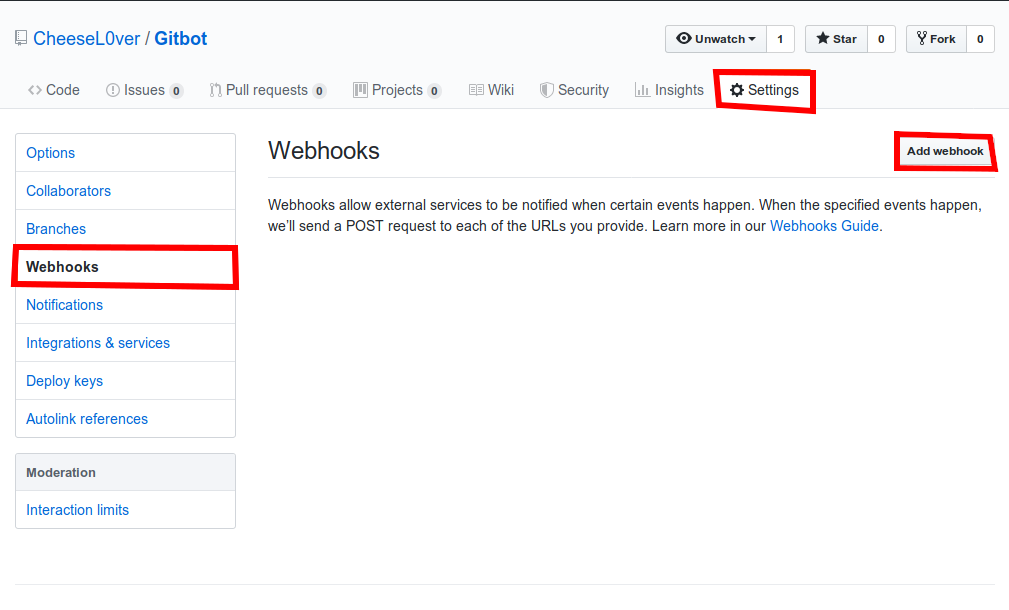
Task: Open the Settings tab
Action: [764, 90]
